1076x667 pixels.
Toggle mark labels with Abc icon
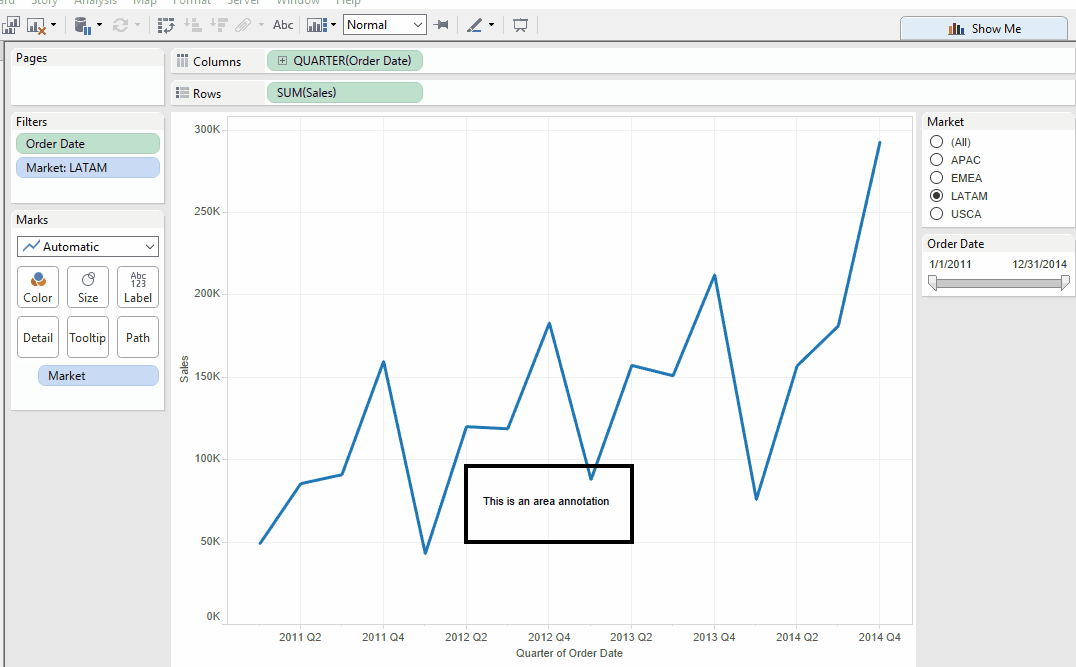[x=283, y=25]
